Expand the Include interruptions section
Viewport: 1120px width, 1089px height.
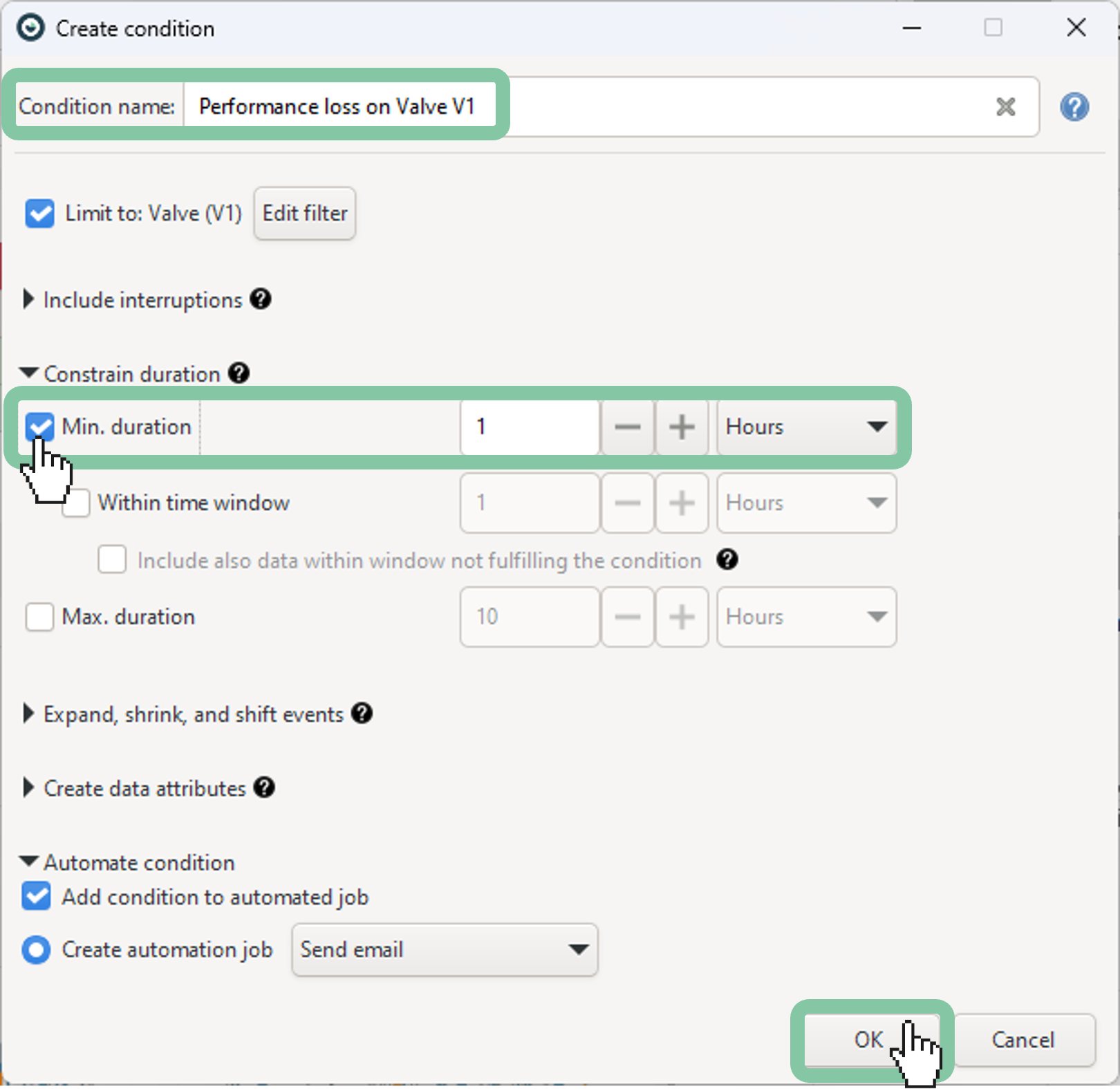click(28, 299)
